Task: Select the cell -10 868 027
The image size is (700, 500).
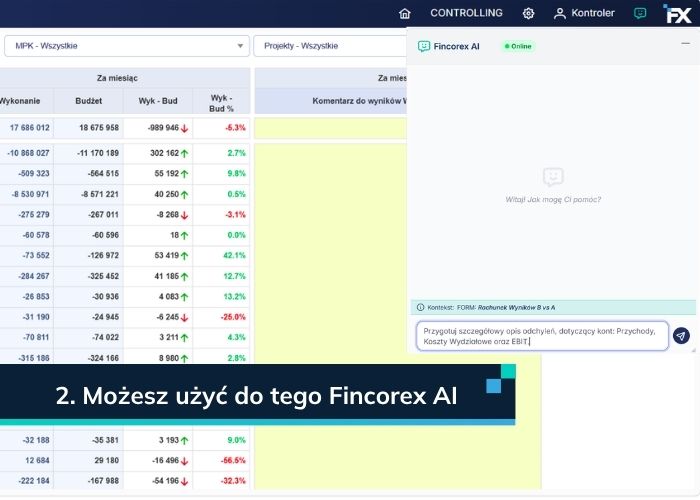Action: [27, 153]
